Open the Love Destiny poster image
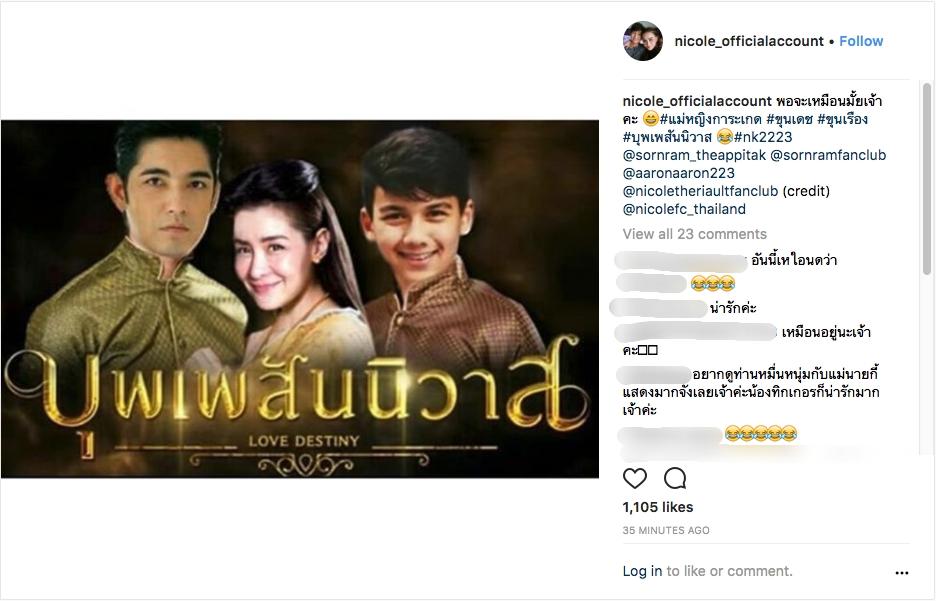 (300, 299)
